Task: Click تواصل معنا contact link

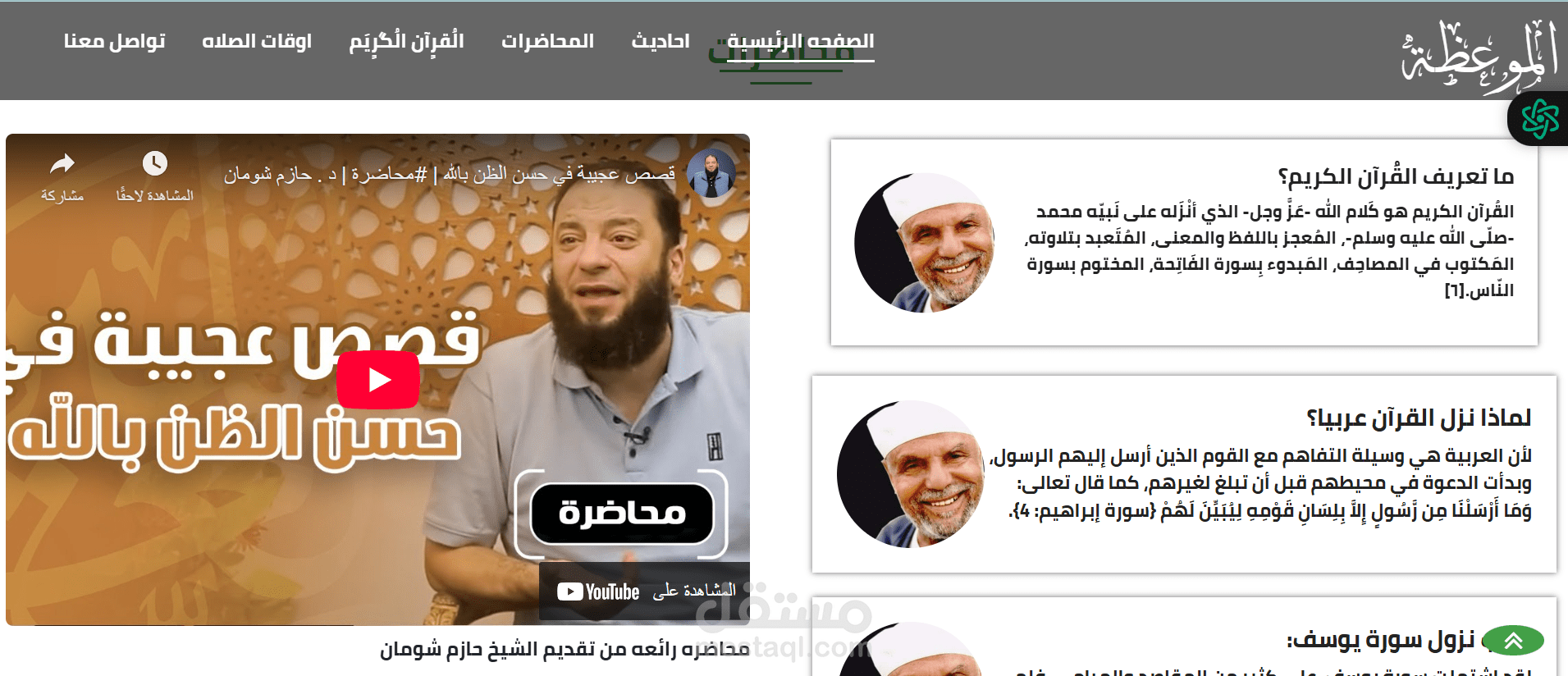Action: (x=115, y=41)
